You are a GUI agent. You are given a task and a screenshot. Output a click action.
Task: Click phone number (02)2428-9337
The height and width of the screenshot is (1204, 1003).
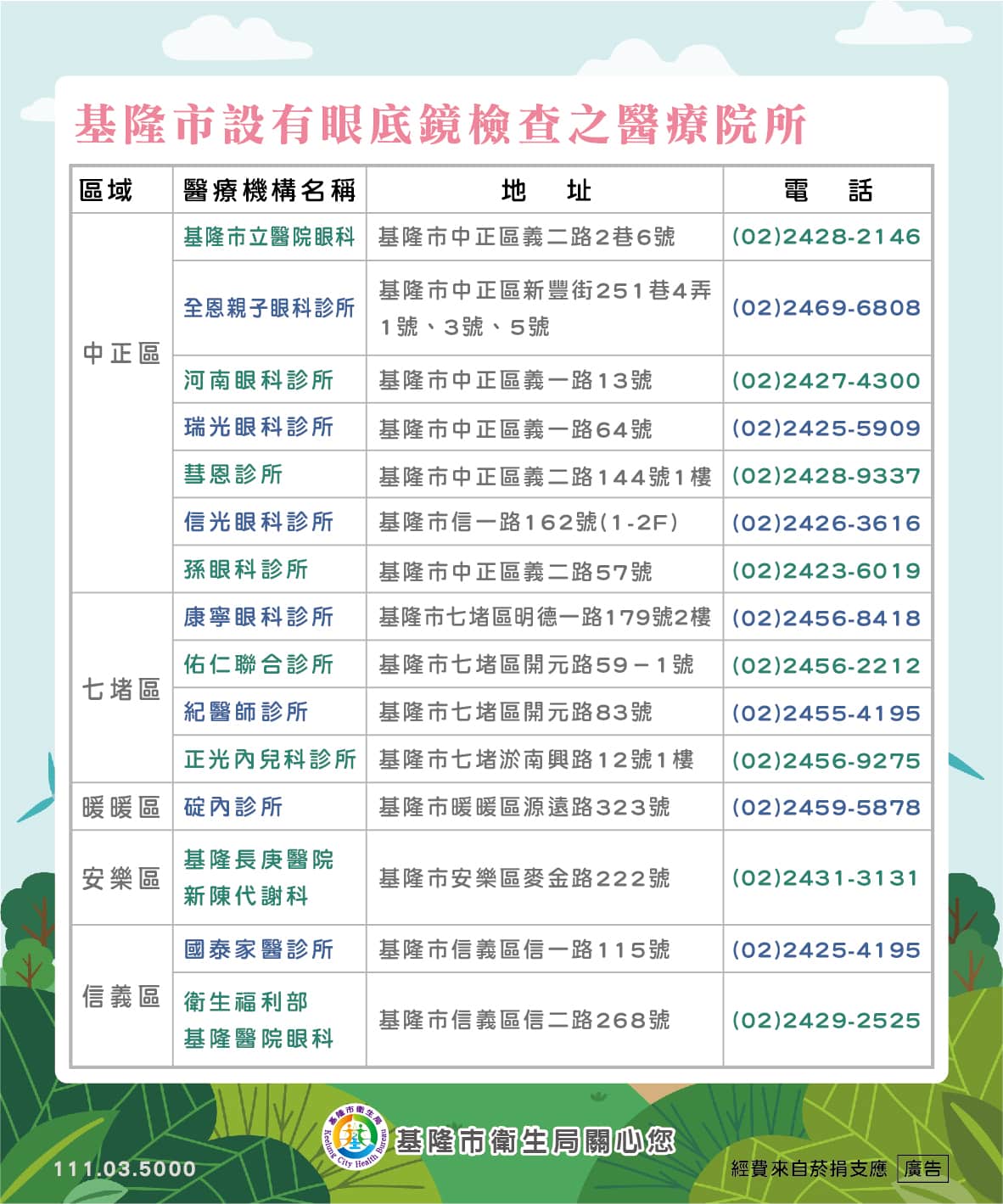coord(826,475)
